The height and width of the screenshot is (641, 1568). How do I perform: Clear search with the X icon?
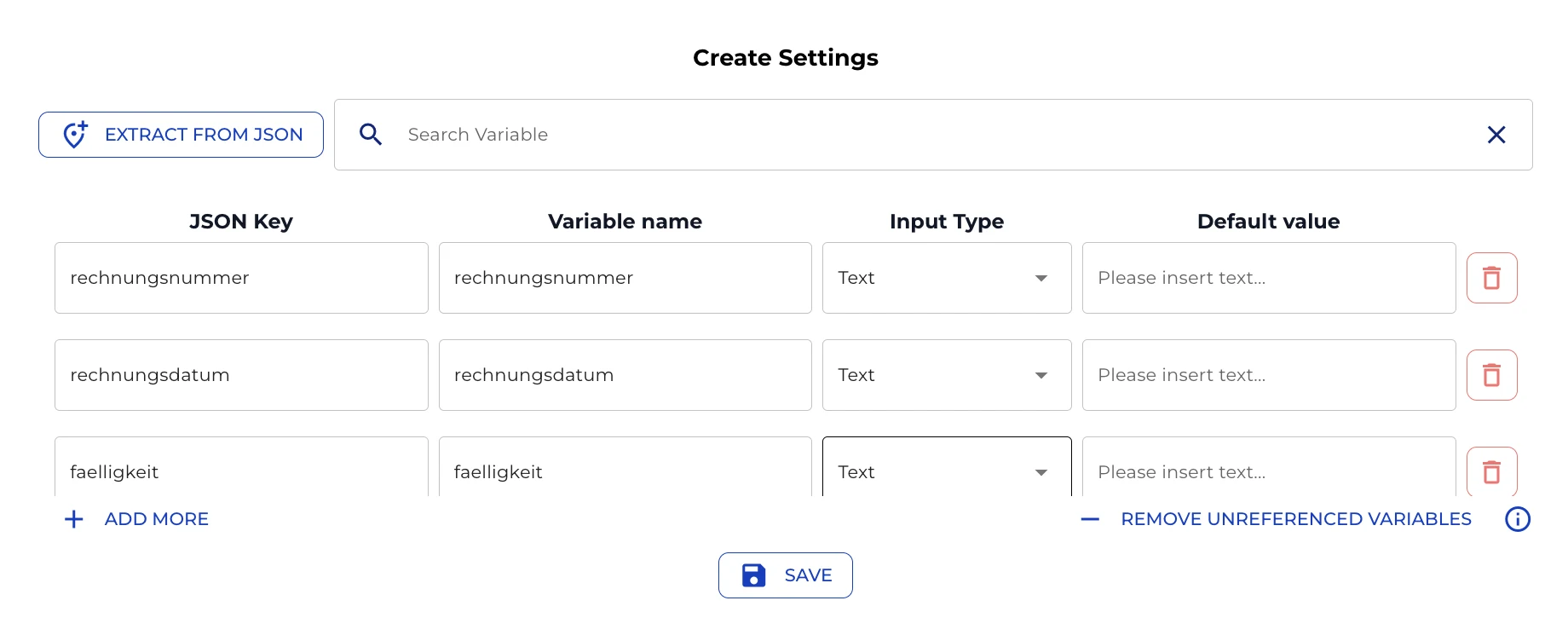(1496, 135)
